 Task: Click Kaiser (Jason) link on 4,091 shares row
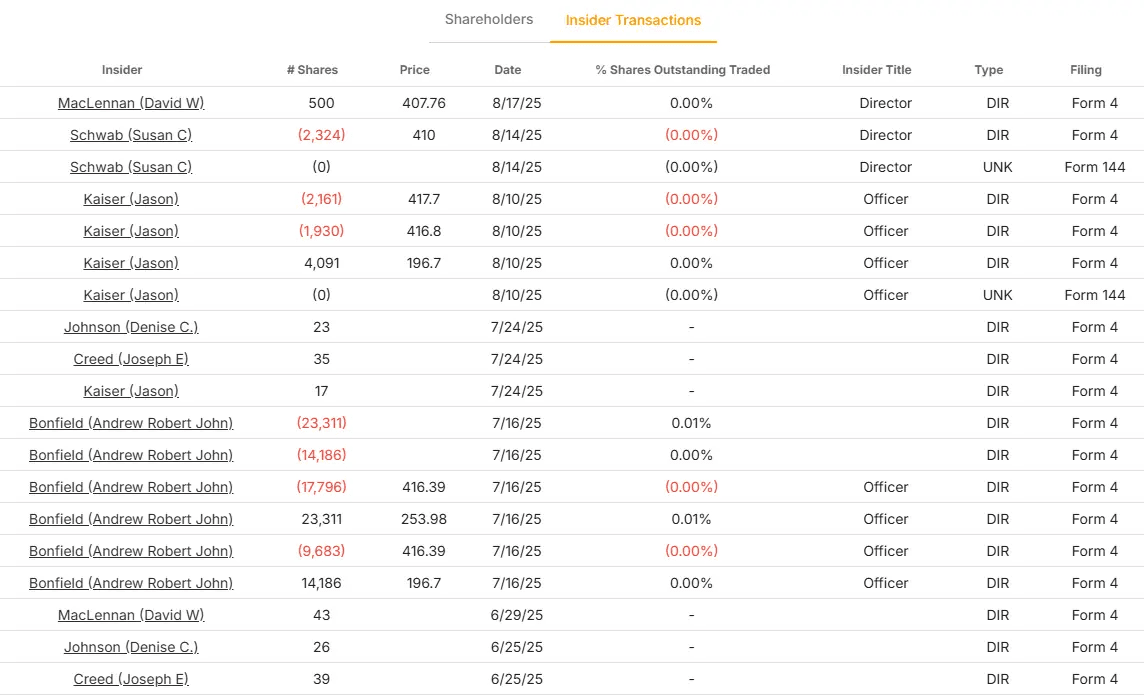pos(131,263)
